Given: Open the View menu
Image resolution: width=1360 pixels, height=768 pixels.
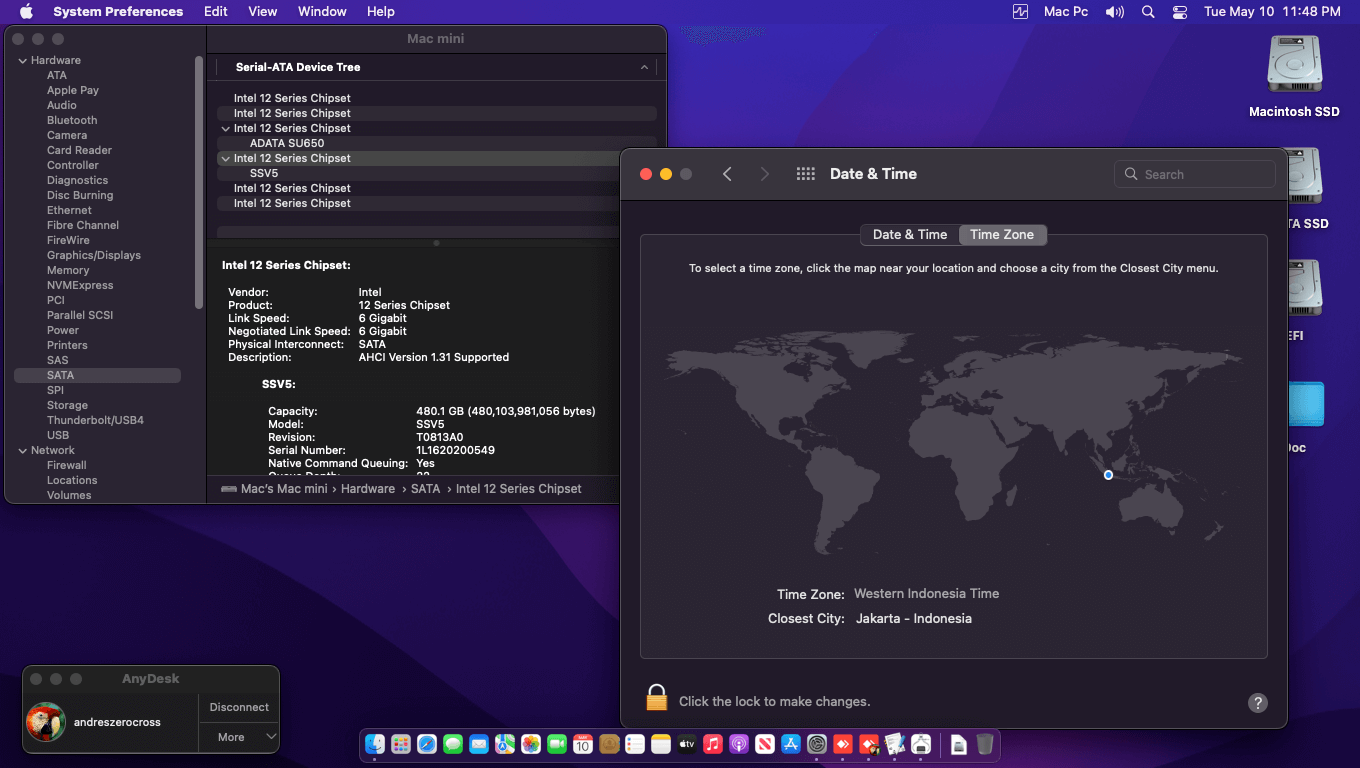Looking at the screenshot, I should (263, 12).
